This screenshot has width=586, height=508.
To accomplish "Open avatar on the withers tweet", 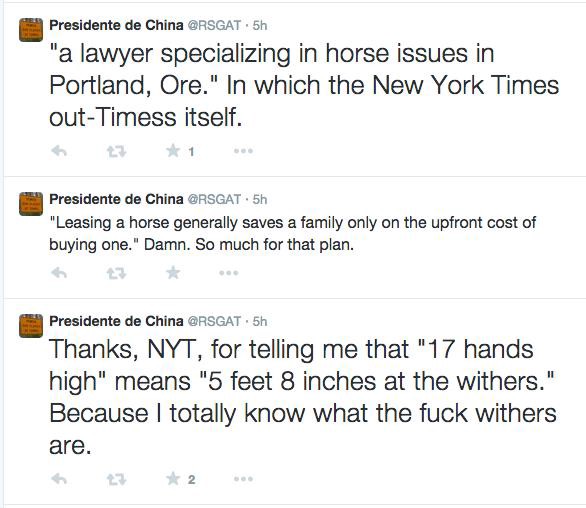I will coord(31,326).
